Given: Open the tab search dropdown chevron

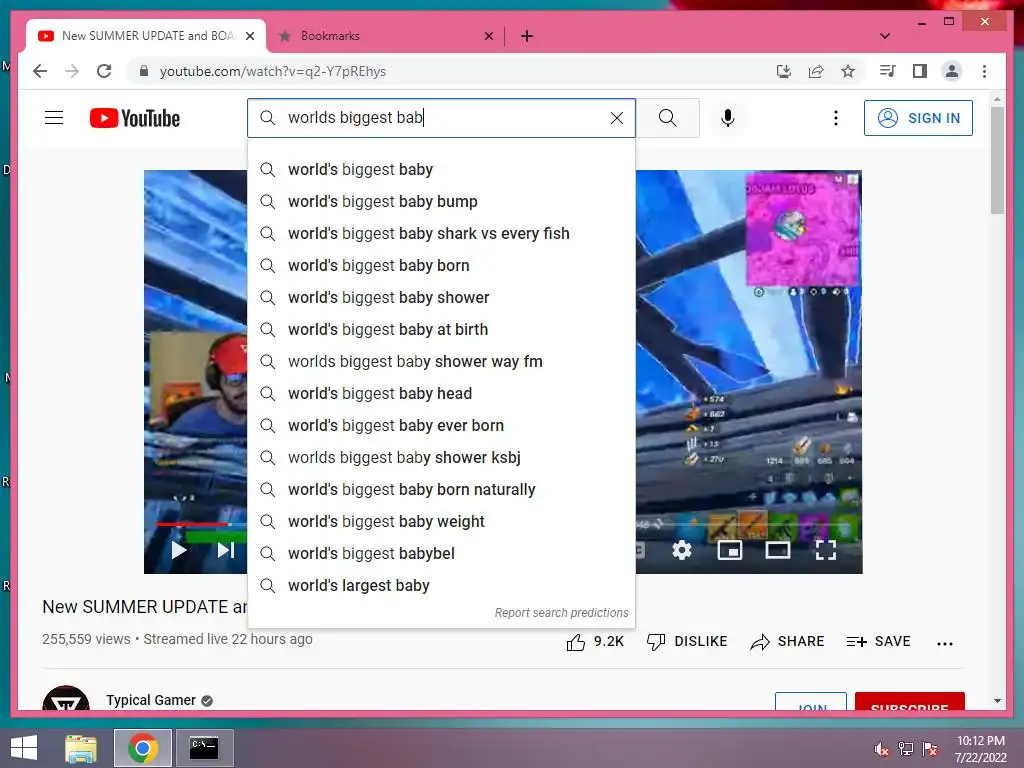Looking at the screenshot, I should 885,36.
